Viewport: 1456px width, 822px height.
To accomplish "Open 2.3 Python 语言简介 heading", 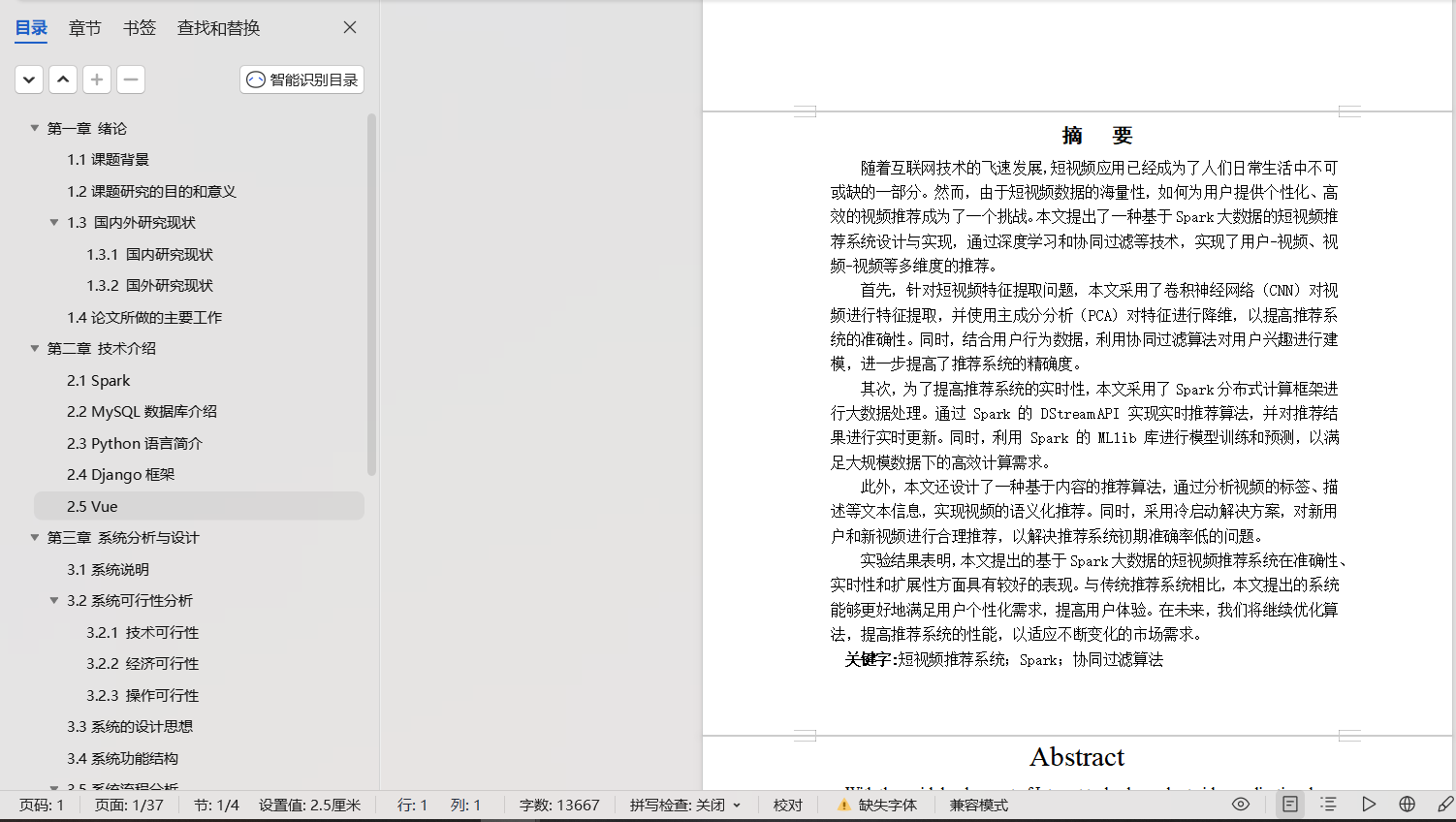I will click(135, 443).
